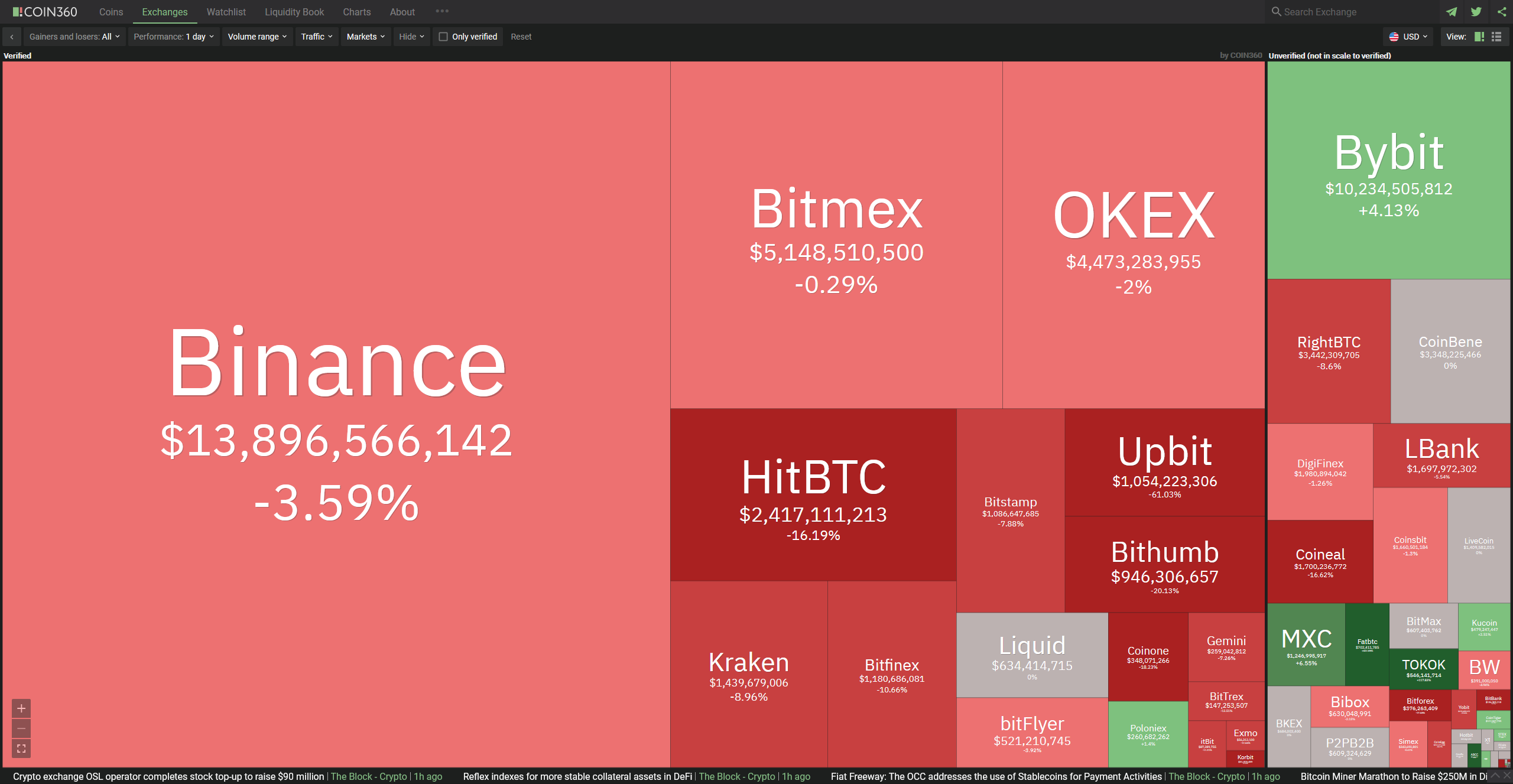Screen dimensions: 1513x784
Task: Click the share icon
Action: tap(1501, 12)
